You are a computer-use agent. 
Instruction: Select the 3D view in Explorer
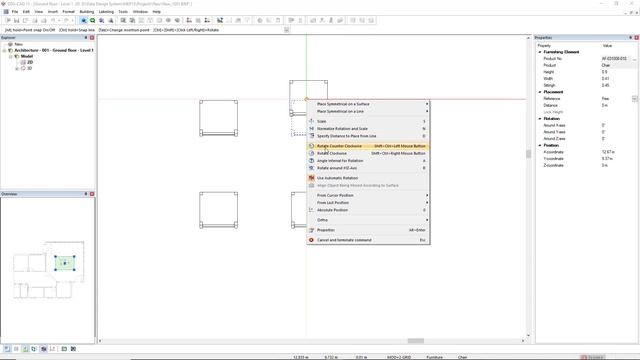29,68
